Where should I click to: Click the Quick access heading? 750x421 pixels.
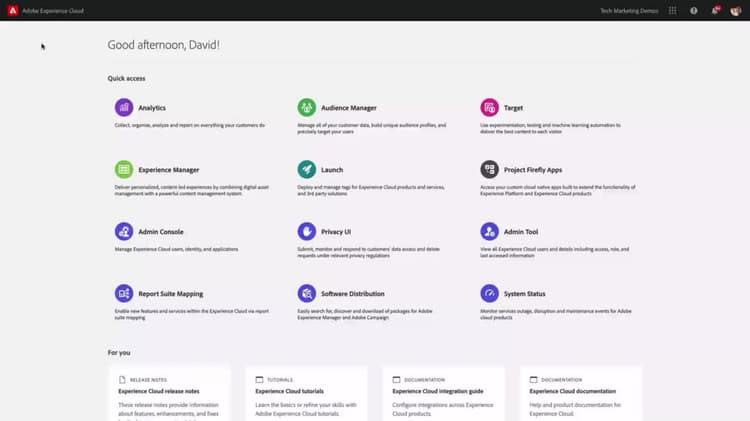pos(126,78)
